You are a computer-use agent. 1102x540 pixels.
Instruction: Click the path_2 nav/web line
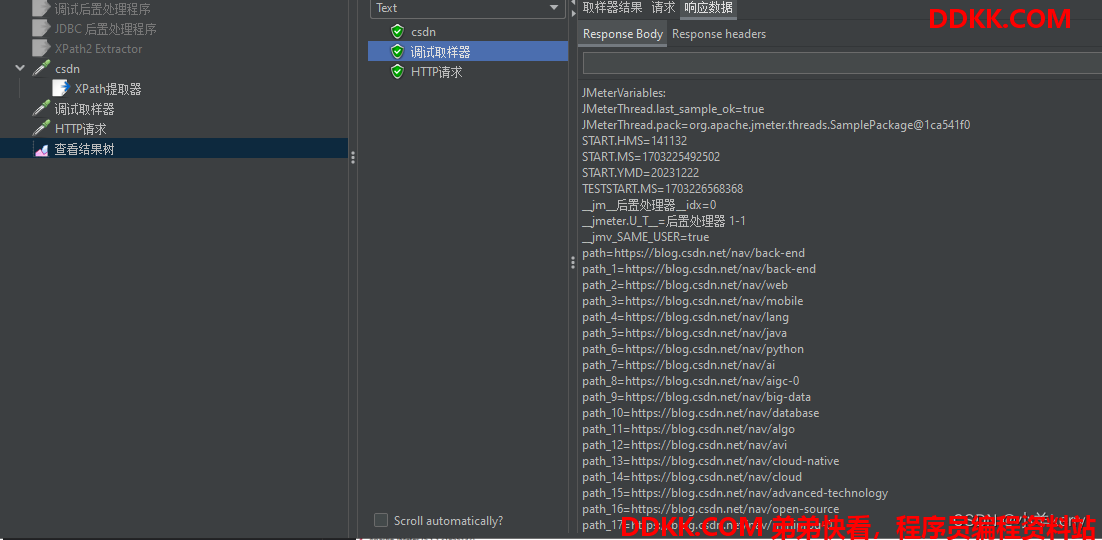click(685, 285)
